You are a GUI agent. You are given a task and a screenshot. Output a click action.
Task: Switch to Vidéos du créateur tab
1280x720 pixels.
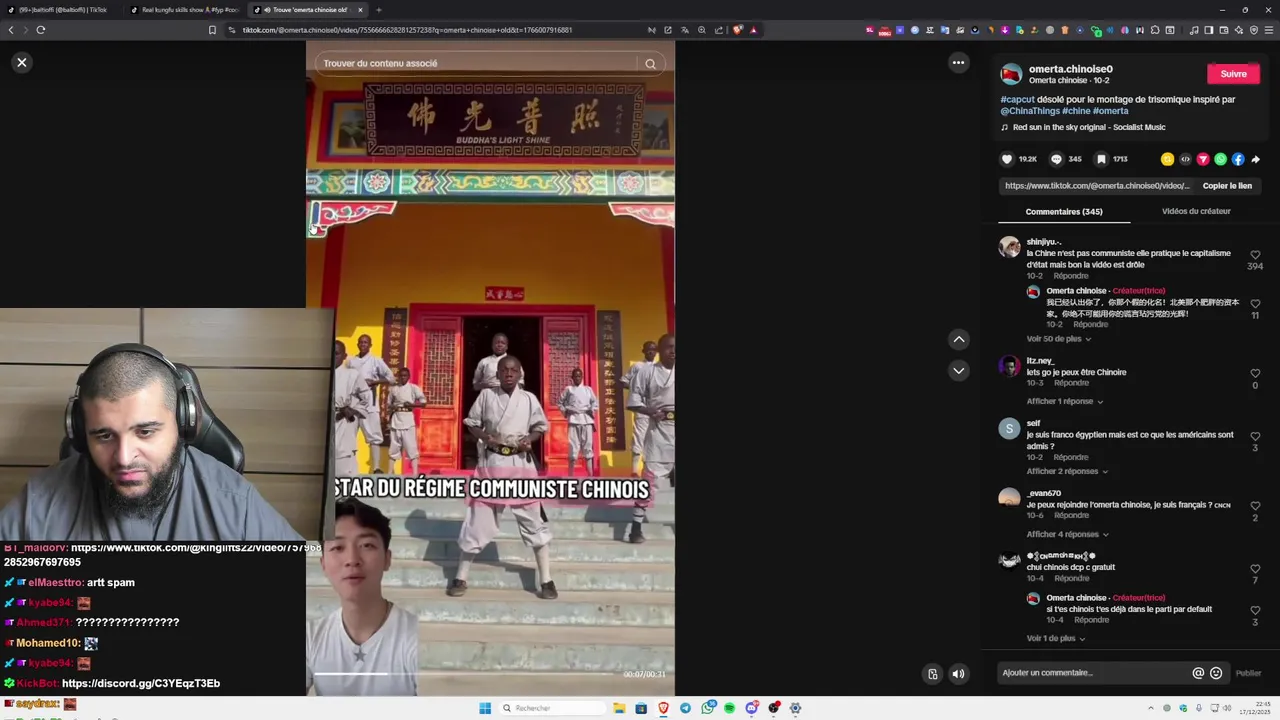1196,211
